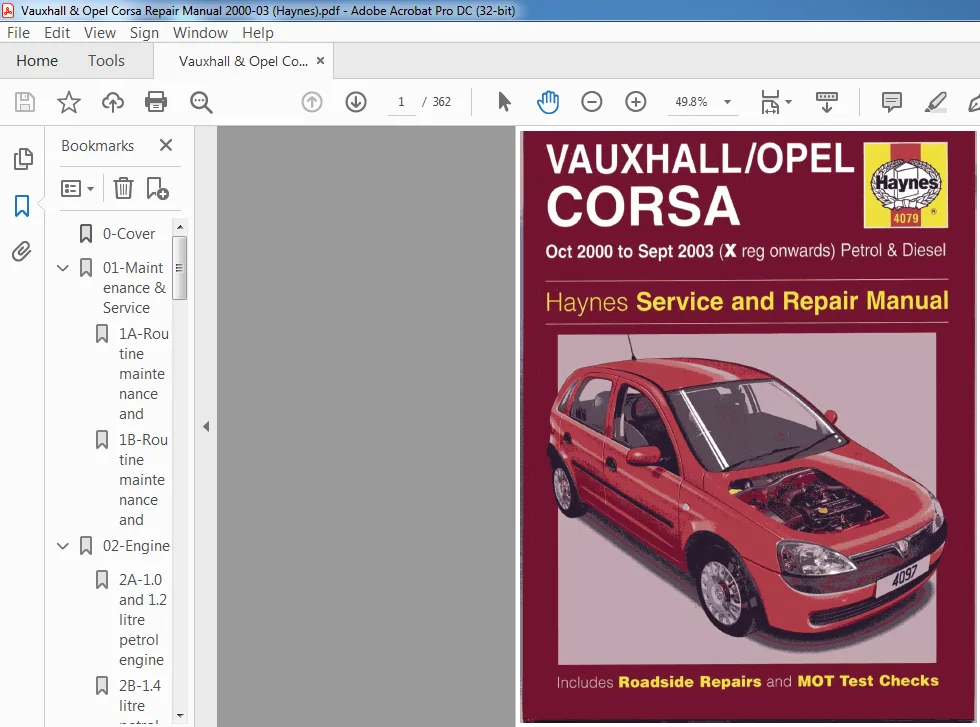This screenshot has height=727, width=980.
Task: Open the 0-Cover bookmark
Action: [x=129, y=234]
